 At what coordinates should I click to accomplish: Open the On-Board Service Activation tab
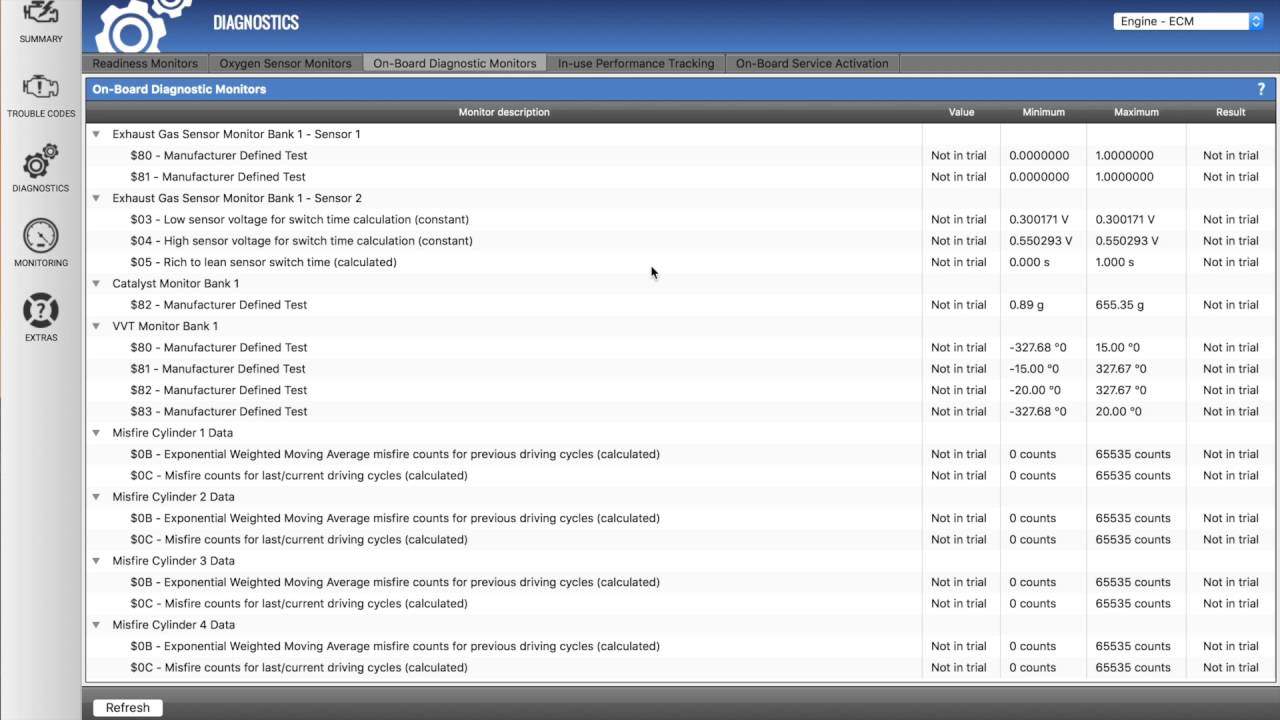point(812,63)
